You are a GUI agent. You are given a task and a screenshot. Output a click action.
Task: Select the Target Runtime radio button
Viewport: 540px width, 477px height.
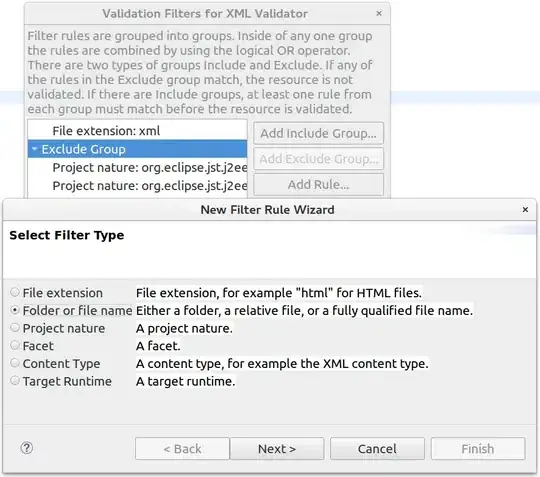15,381
